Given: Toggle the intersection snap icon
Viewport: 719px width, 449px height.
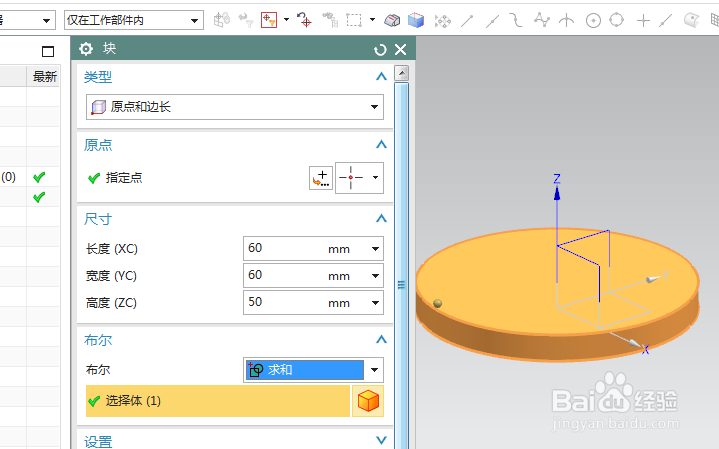Looking at the screenshot, I should click(x=567, y=20).
